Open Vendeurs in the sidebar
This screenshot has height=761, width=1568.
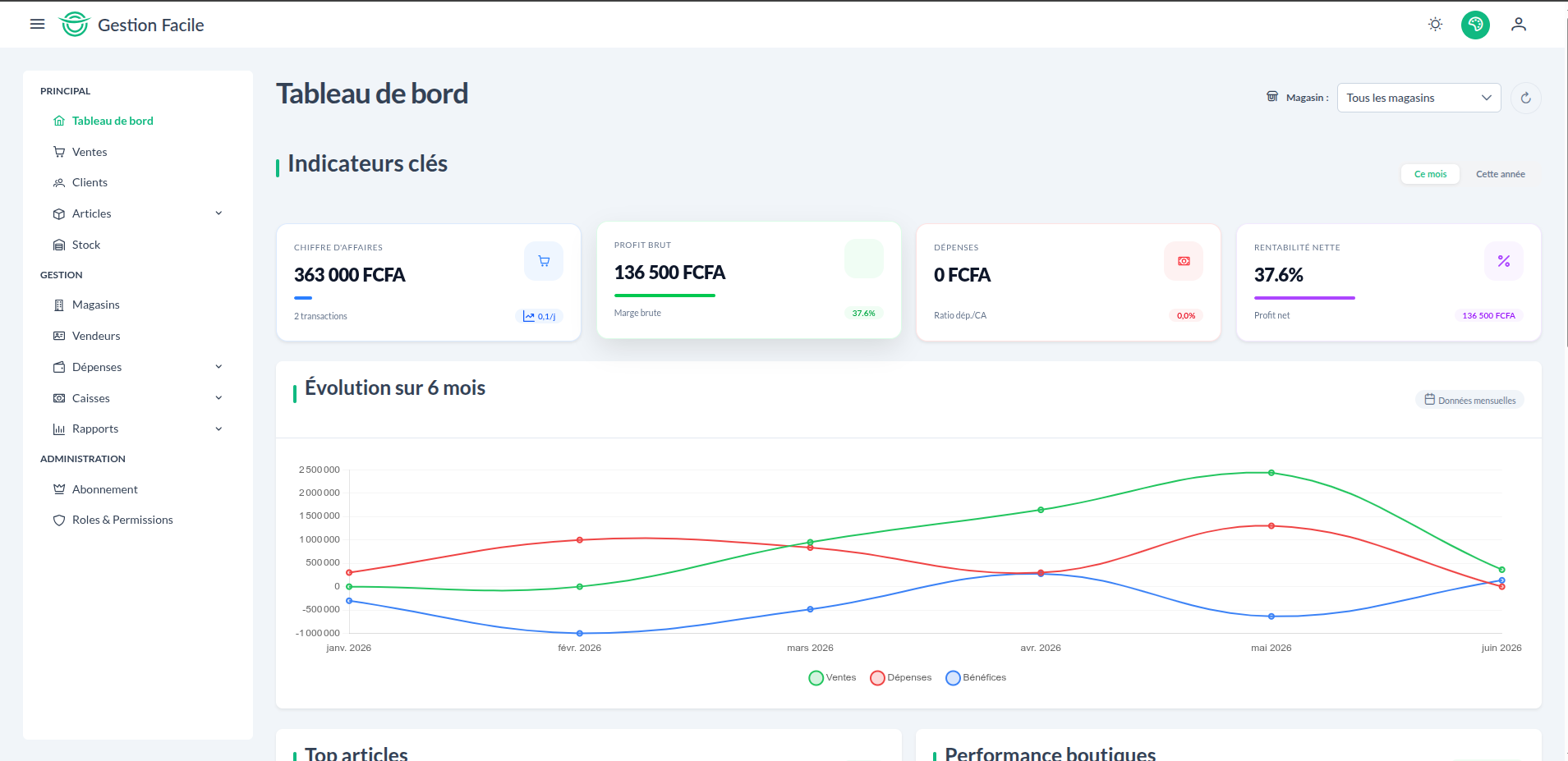(x=96, y=336)
